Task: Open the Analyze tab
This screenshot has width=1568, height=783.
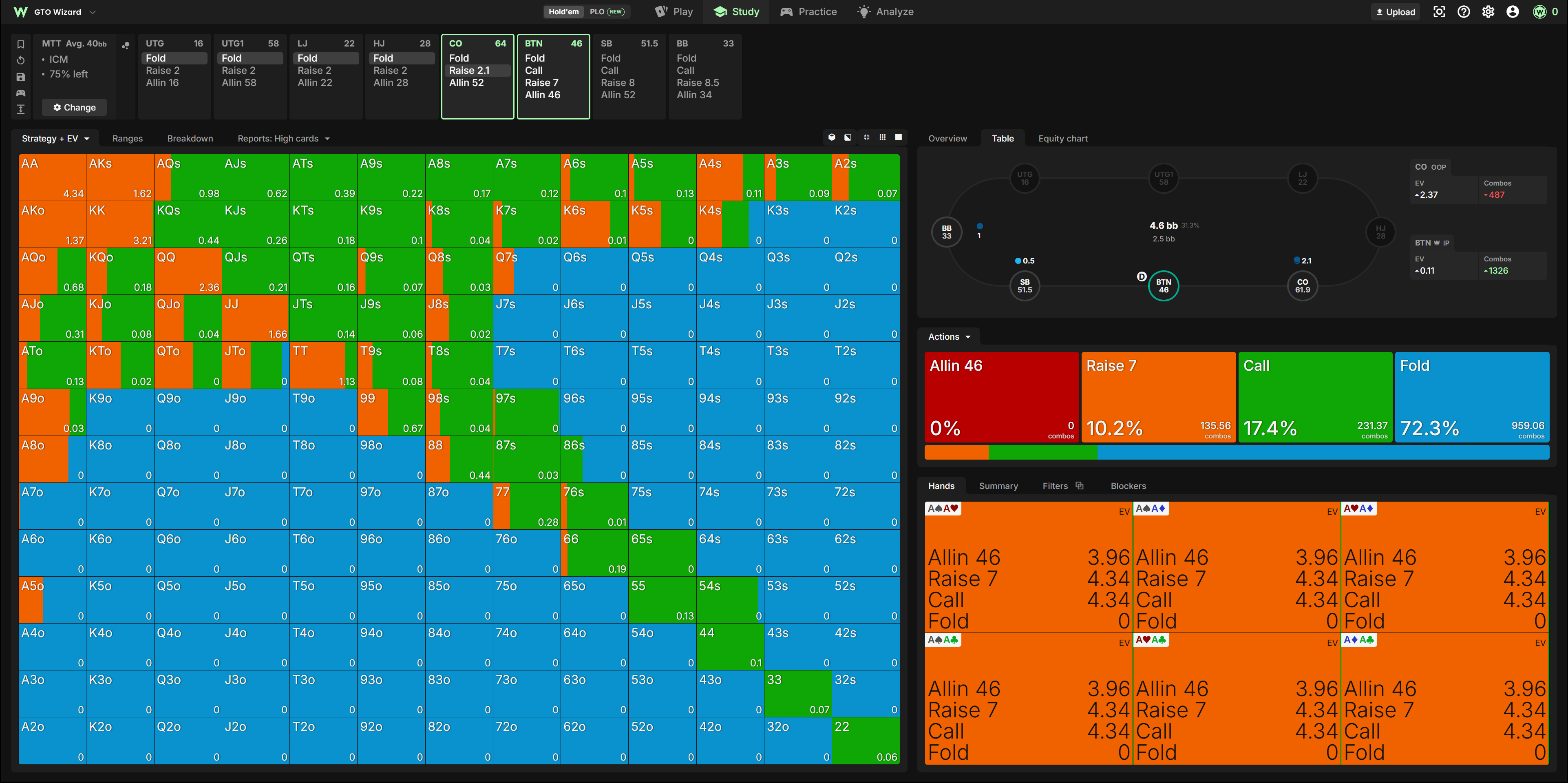Action: tap(885, 11)
